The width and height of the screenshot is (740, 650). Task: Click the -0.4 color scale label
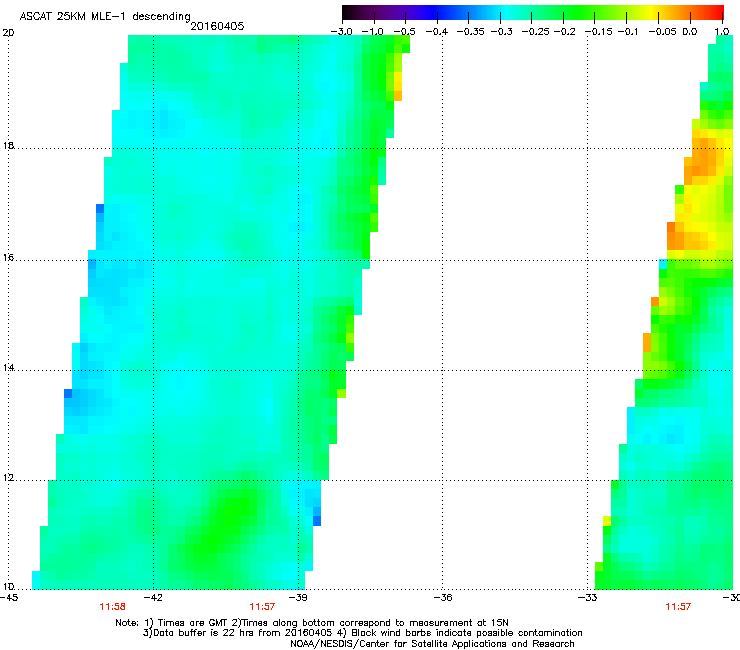pos(437,32)
